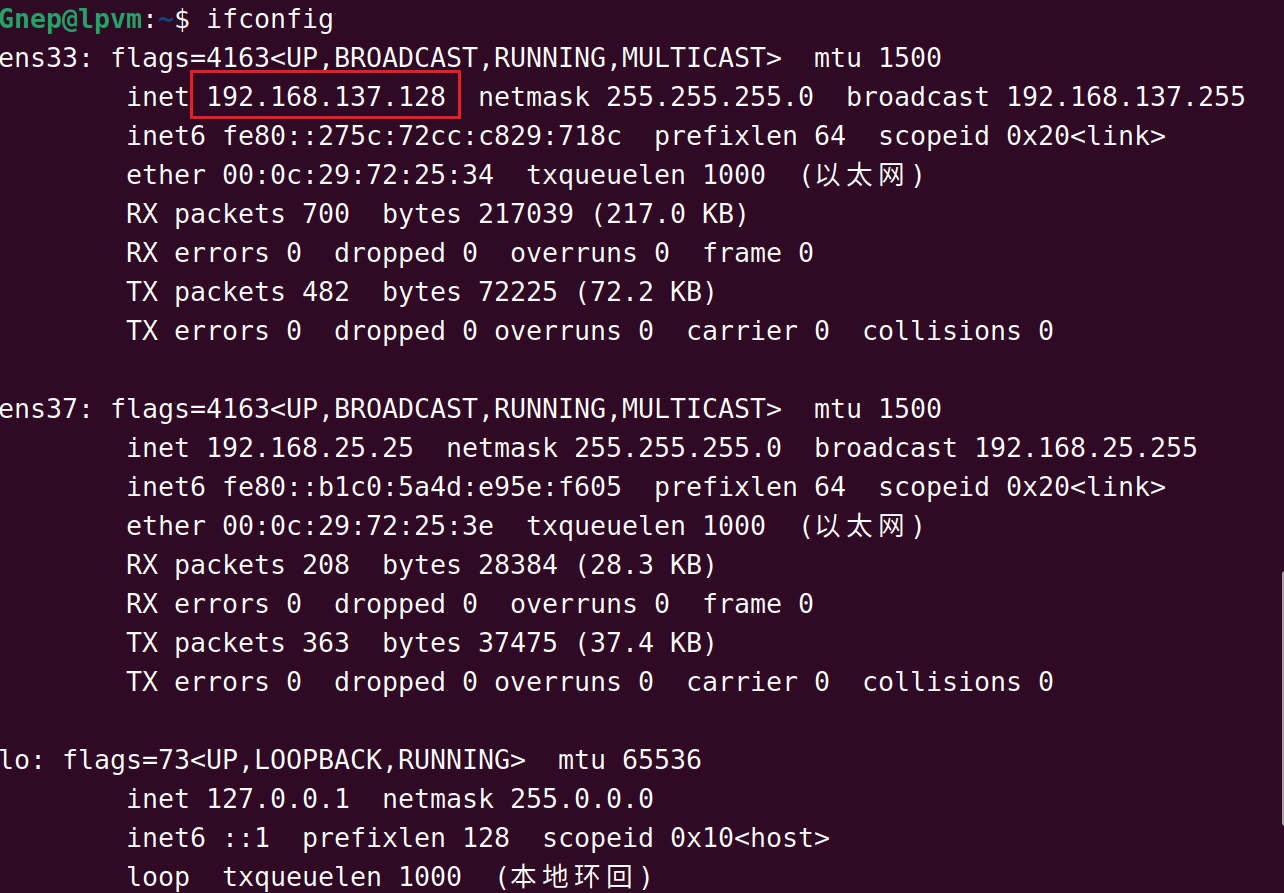Select the lo loopback interface name
The image size is (1284, 893).
point(14,760)
